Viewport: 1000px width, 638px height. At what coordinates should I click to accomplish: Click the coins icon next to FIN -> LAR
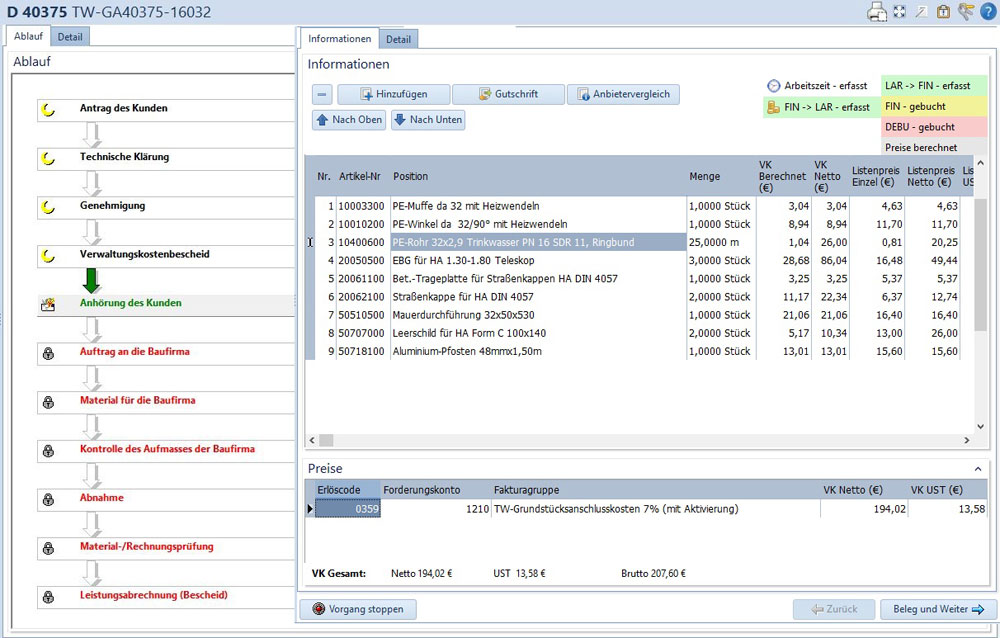click(x=773, y=107)
